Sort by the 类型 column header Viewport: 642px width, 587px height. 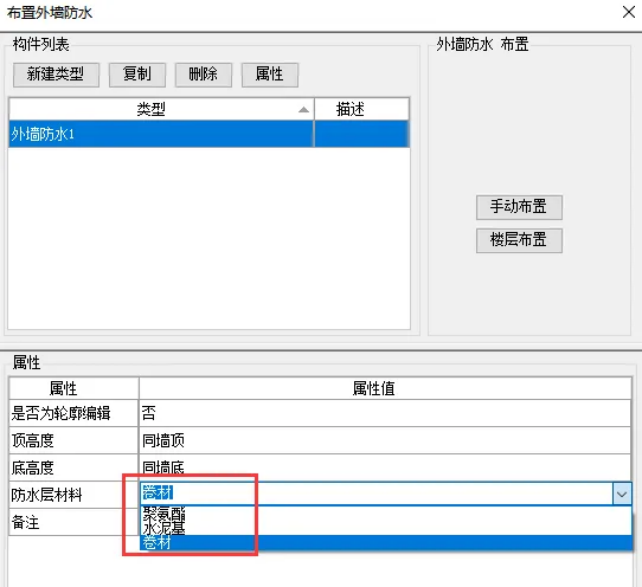pyautogui.click(x=150, y=109)
